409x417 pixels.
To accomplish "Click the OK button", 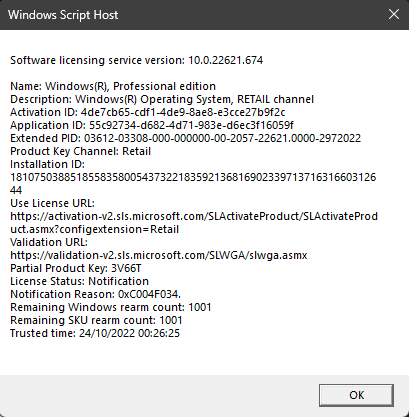I will point(356,395).
